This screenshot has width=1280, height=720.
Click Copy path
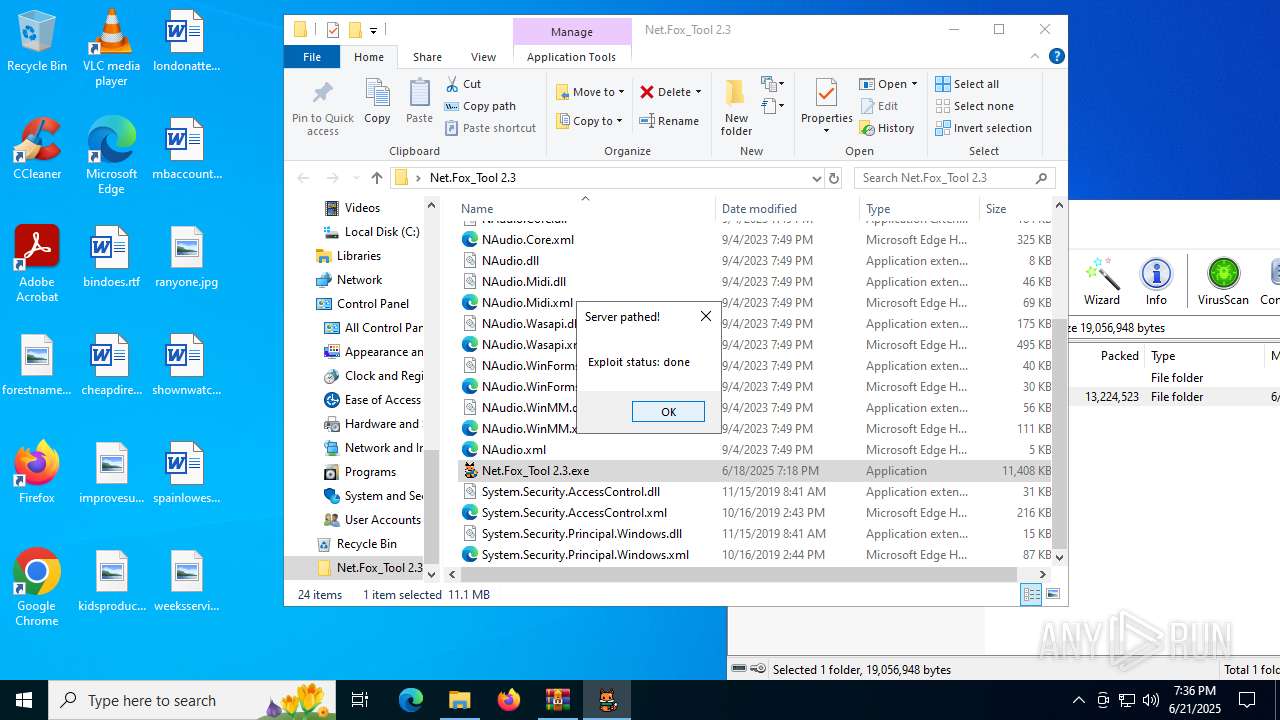coord(480,106)
